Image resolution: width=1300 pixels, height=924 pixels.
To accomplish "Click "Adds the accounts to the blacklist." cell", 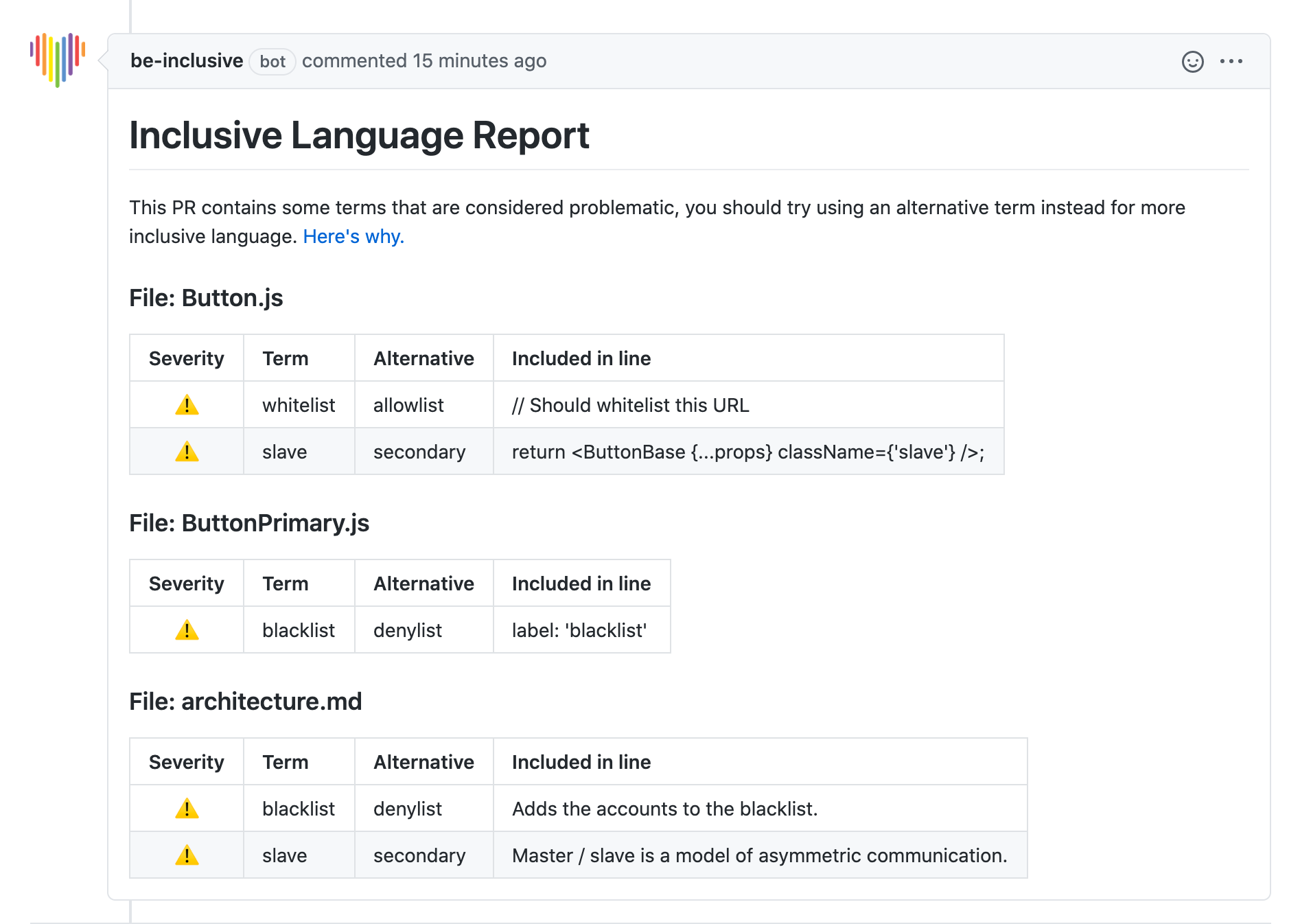I will (x=761, y=809).
